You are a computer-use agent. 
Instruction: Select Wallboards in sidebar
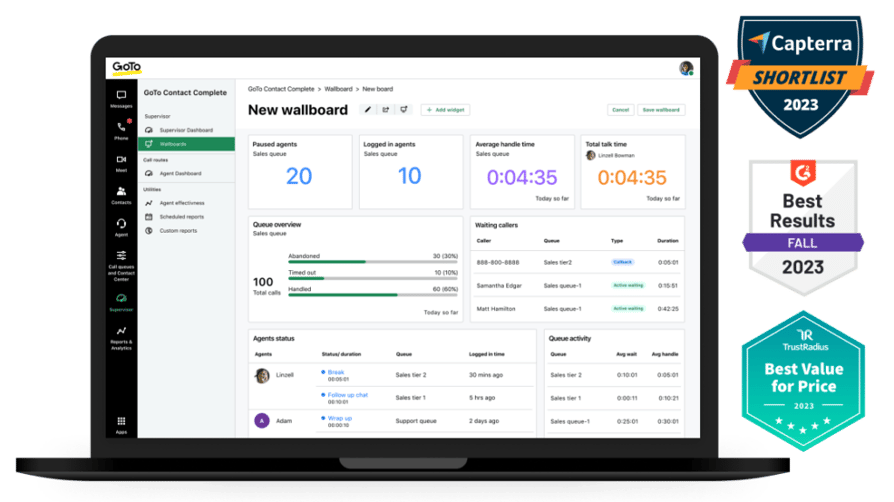(x=186, y=144)
